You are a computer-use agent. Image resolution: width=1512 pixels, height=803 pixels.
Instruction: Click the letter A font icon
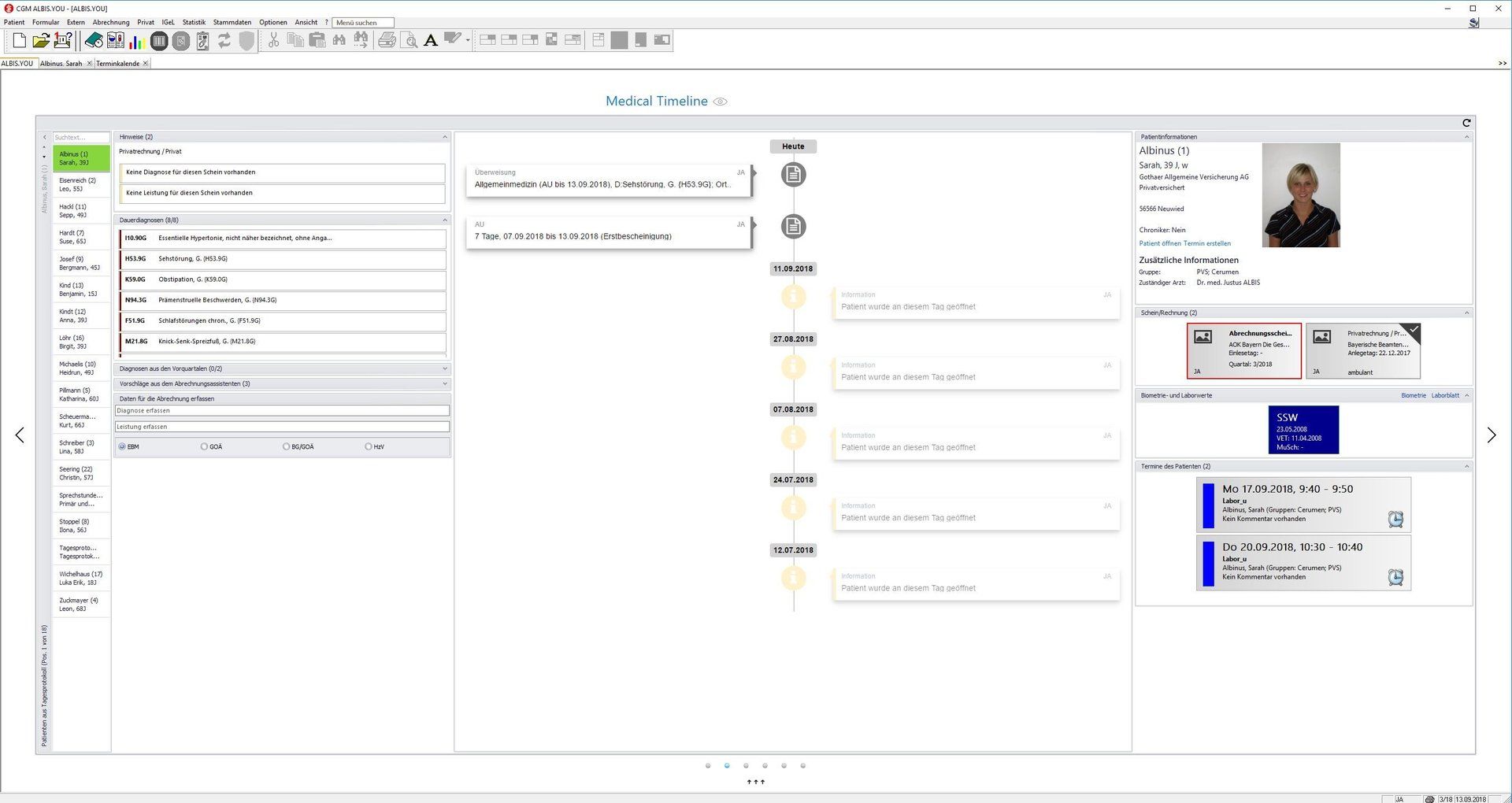coord(430,40)
